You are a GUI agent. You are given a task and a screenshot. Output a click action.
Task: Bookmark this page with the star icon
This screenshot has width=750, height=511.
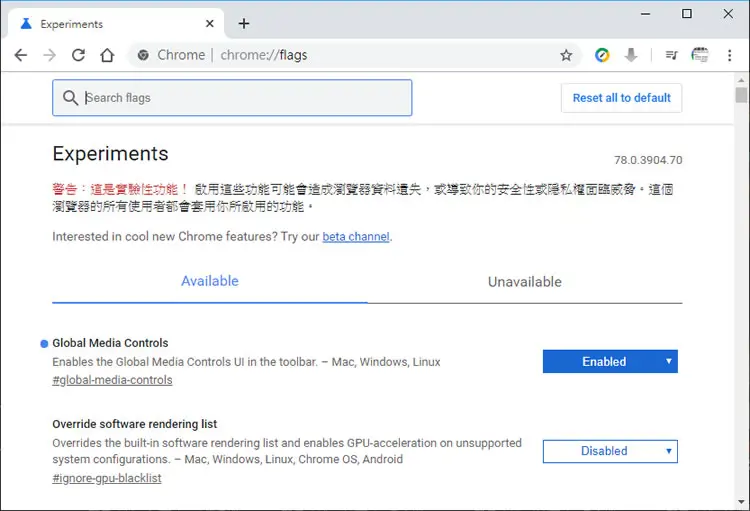(x=566, y=56)
